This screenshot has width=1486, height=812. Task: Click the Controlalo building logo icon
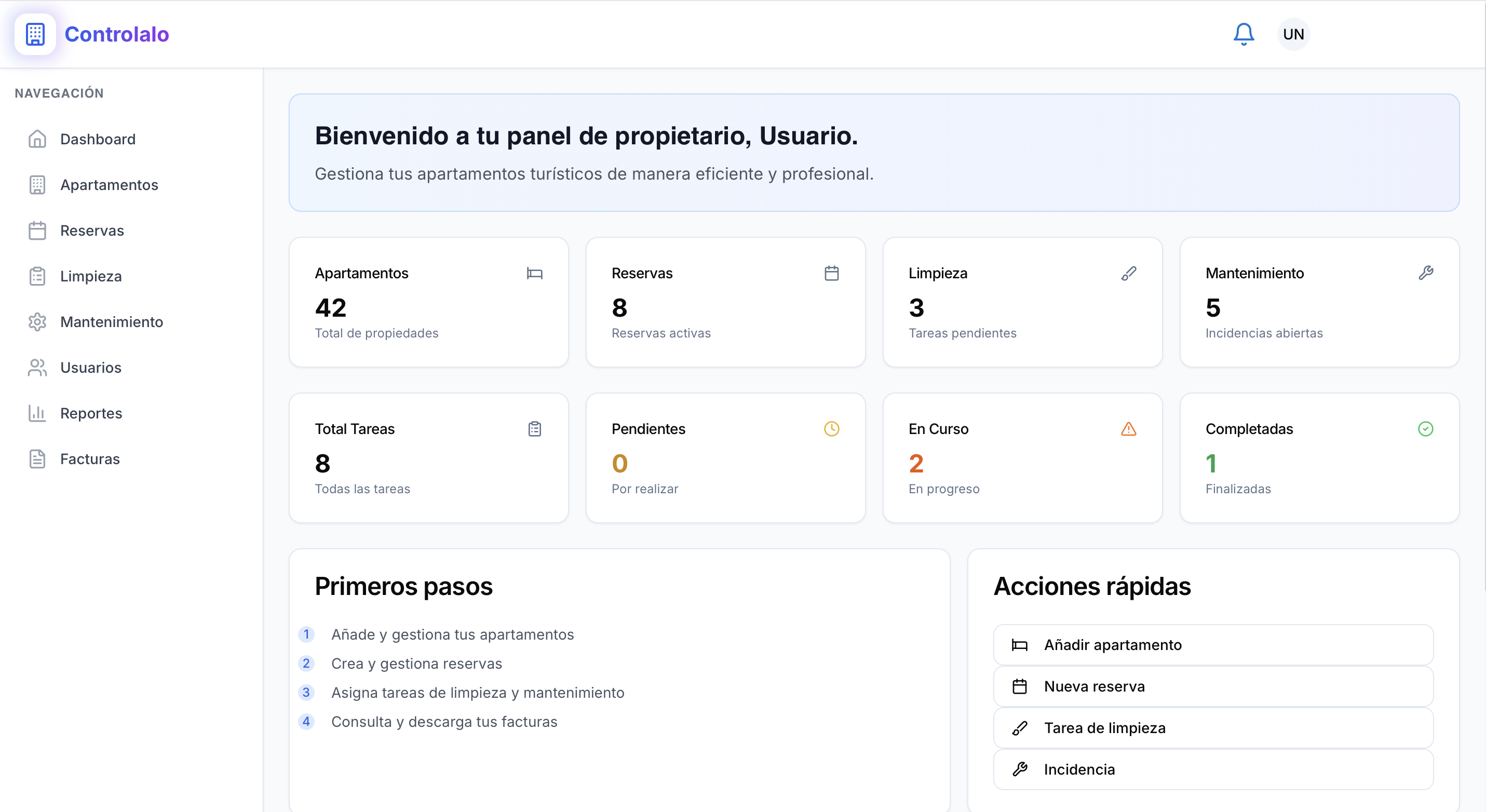(x=35, y=34)
